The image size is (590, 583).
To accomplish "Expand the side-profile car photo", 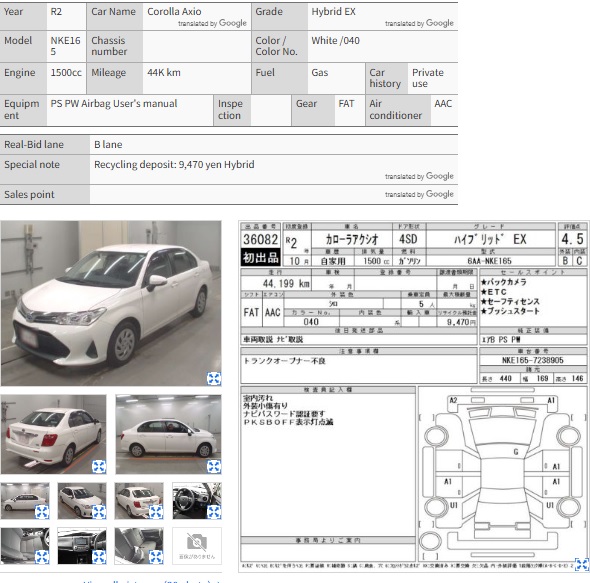I will (x=214, y=466).
